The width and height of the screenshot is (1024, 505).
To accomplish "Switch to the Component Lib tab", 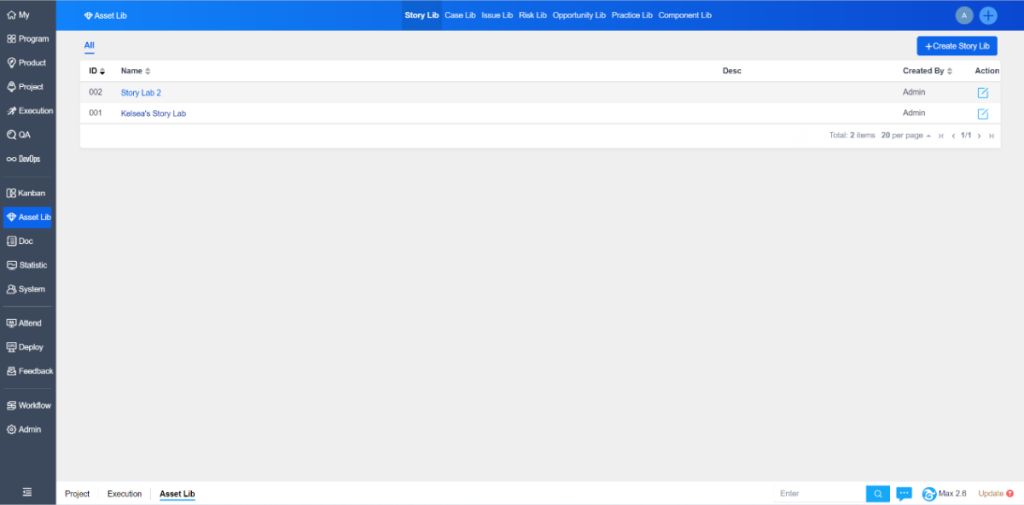I will click(x=685, y=15).
